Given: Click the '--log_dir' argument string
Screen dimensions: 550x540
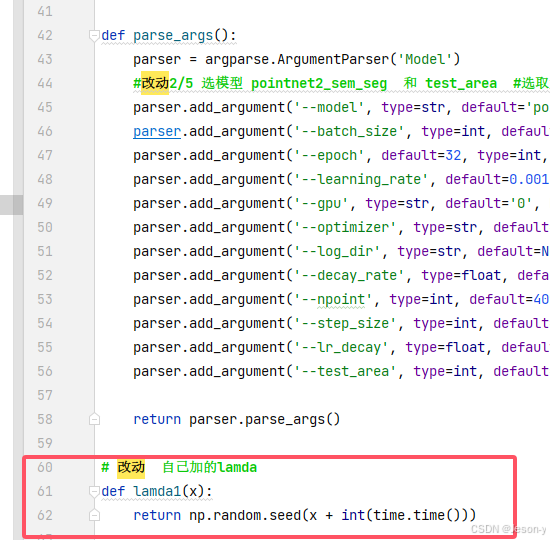Looking at the screenshot, I should 337,252.
